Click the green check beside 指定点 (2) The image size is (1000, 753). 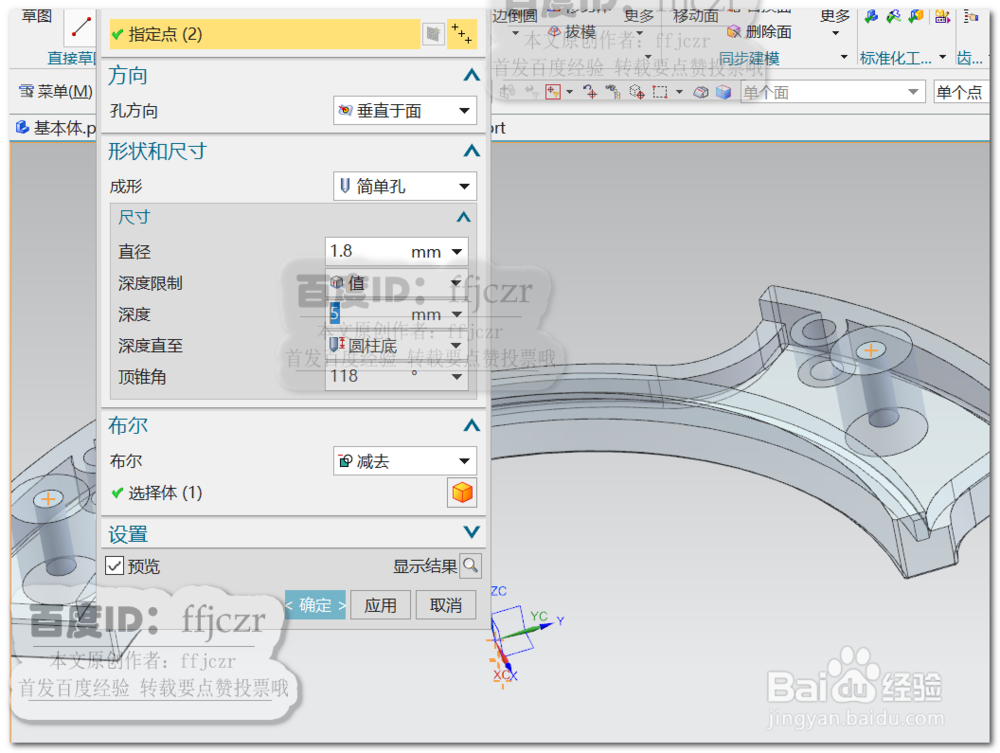119,34
